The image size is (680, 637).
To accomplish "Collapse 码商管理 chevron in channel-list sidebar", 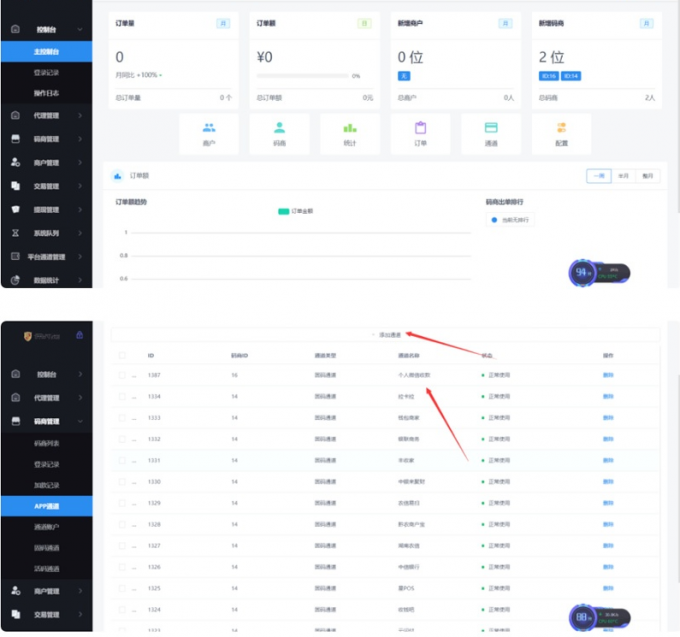I will [80, 421].
